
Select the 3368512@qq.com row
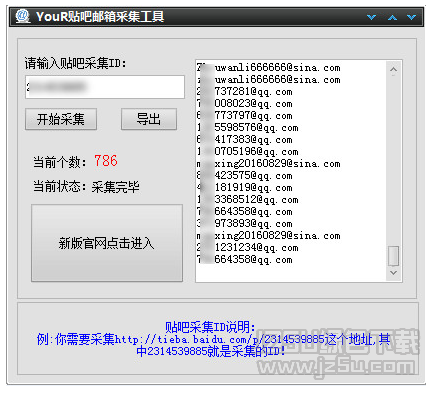pyautogui.click(x=247, y=200)
